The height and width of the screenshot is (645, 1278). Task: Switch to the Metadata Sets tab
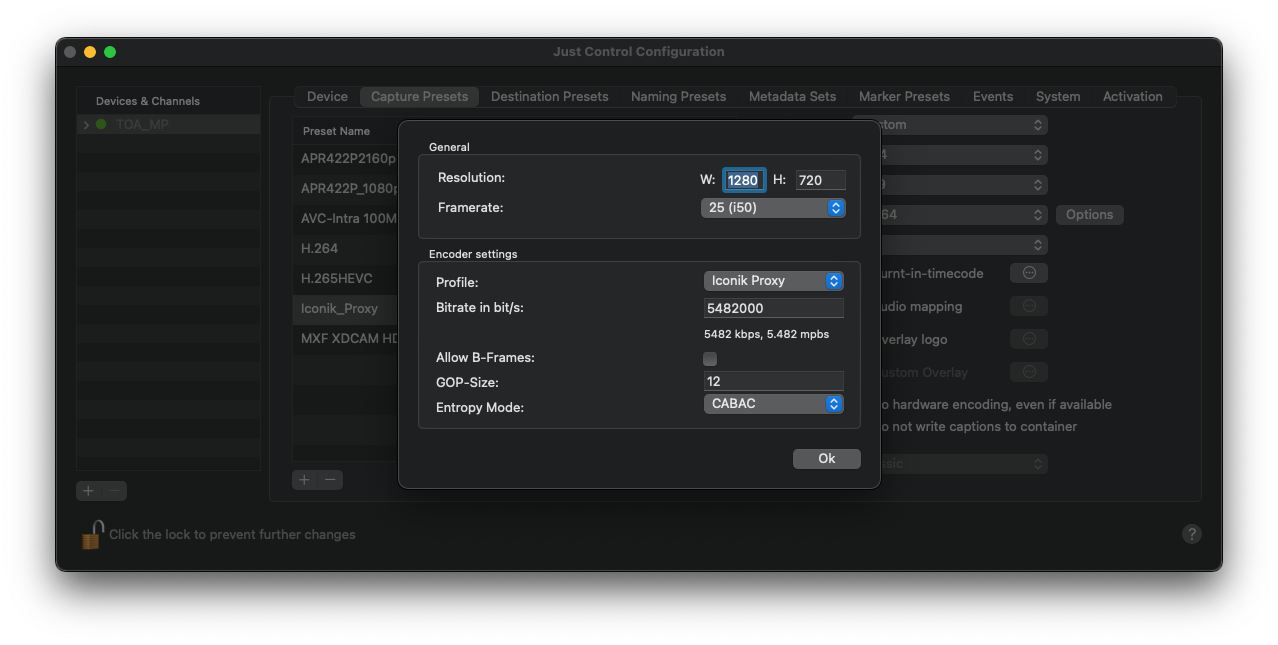(x=792, y=97)
